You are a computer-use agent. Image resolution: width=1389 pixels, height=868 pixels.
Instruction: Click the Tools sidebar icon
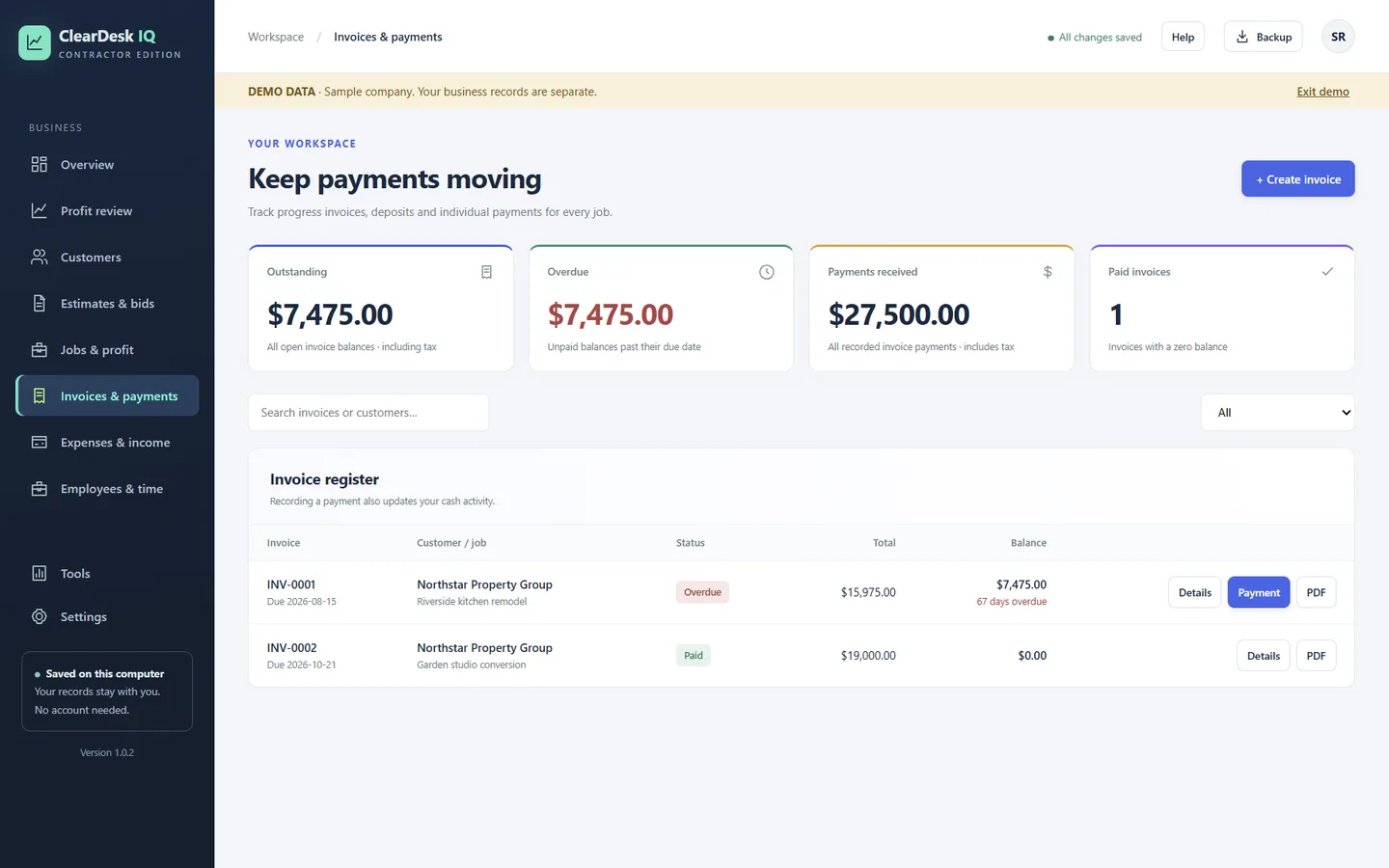pos(39,574)
